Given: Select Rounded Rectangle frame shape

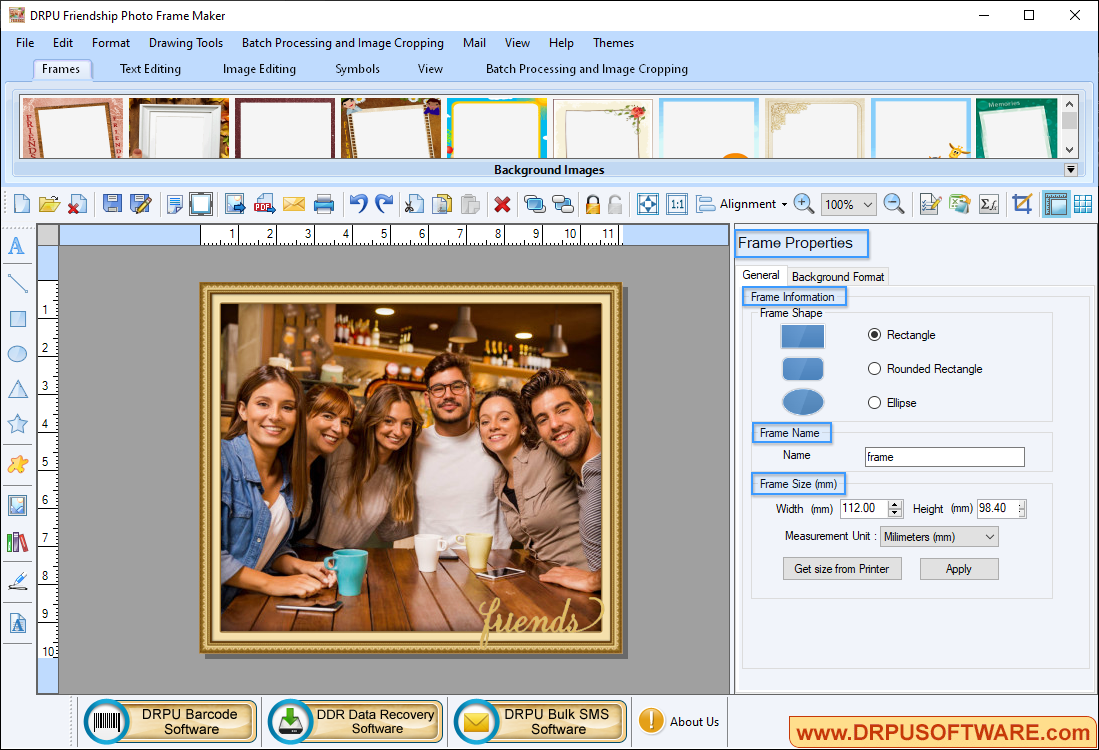Looking at the screenshot, I should click(x=874, y=368).
